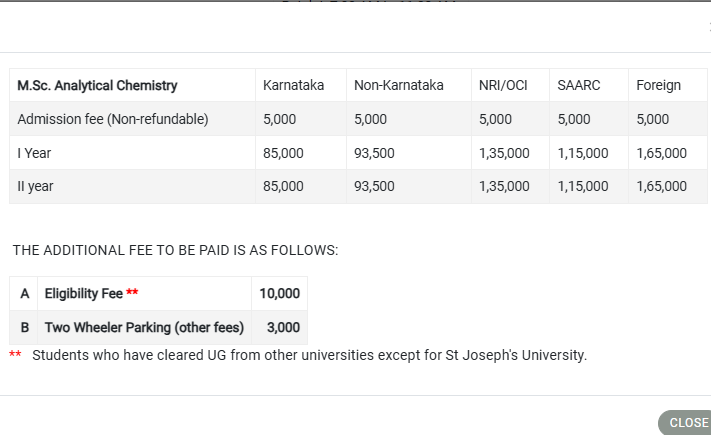The height and width of the screenshot is (435, 711).
Task: Click the M.Sc. Analytical Chemistry header cell
Action: coord(98,85)
